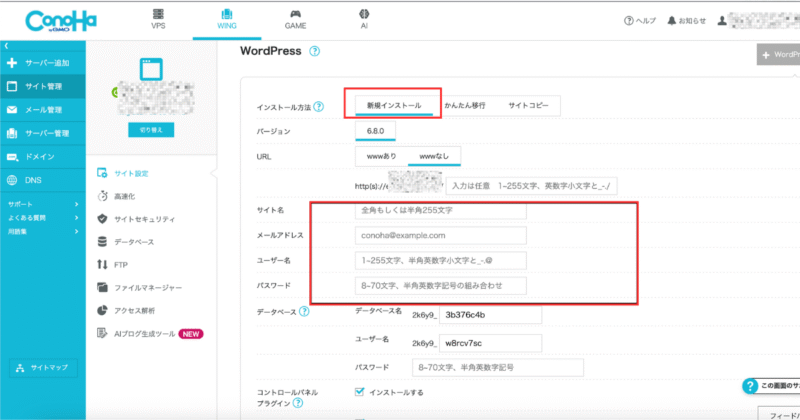The image size is (800, 420).
Task: Open データベース submenu
Action: [126, 242]
